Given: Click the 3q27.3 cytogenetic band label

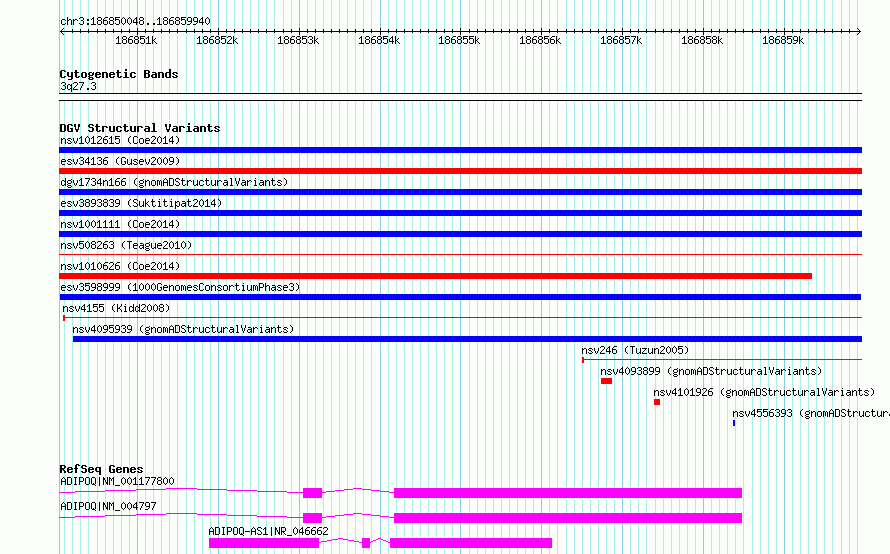Looking at the screenshot, I should tap(78, 86).
